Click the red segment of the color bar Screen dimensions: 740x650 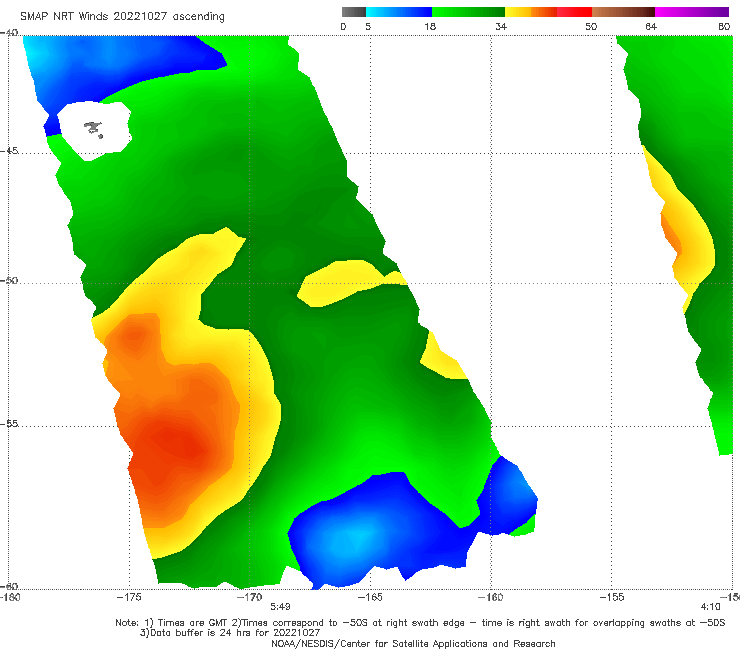(574, 12)
